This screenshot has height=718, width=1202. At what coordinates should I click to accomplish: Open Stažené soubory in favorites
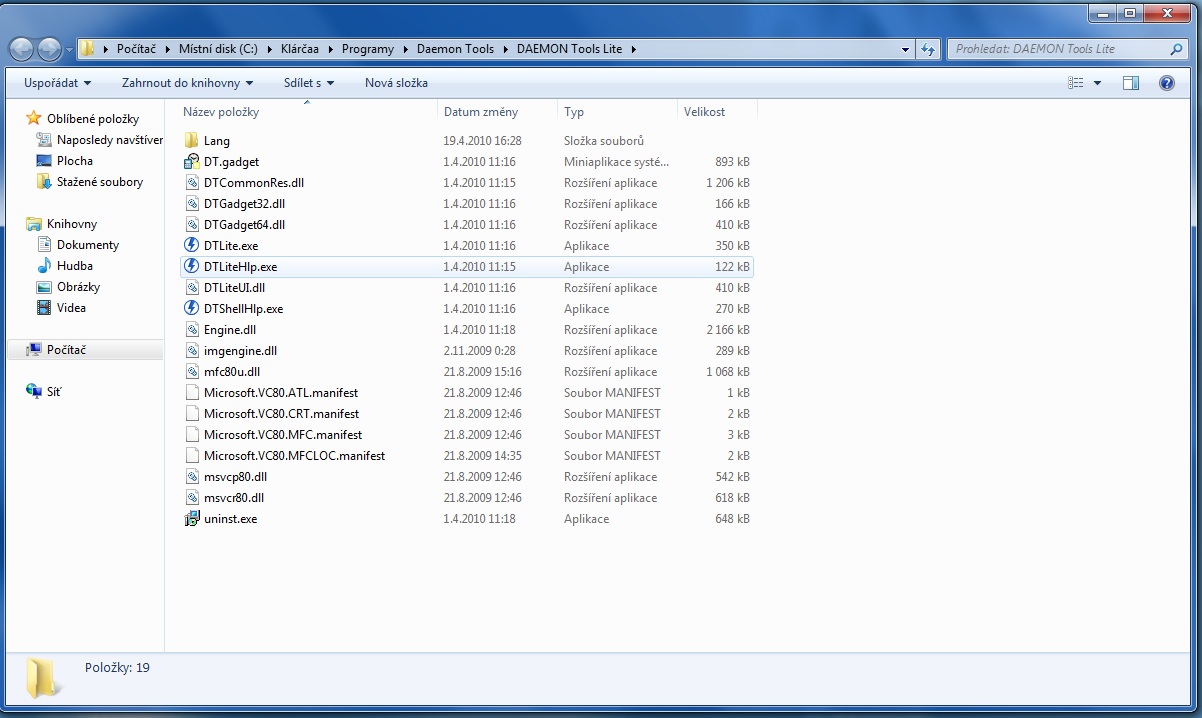click(99, 182)
